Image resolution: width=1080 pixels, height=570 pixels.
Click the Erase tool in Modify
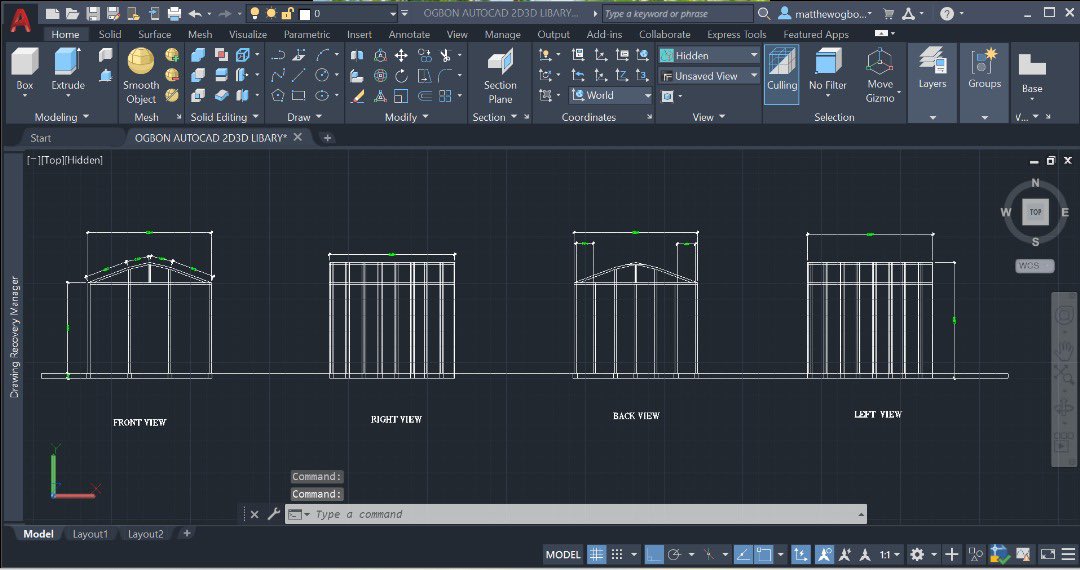[357, 96]
